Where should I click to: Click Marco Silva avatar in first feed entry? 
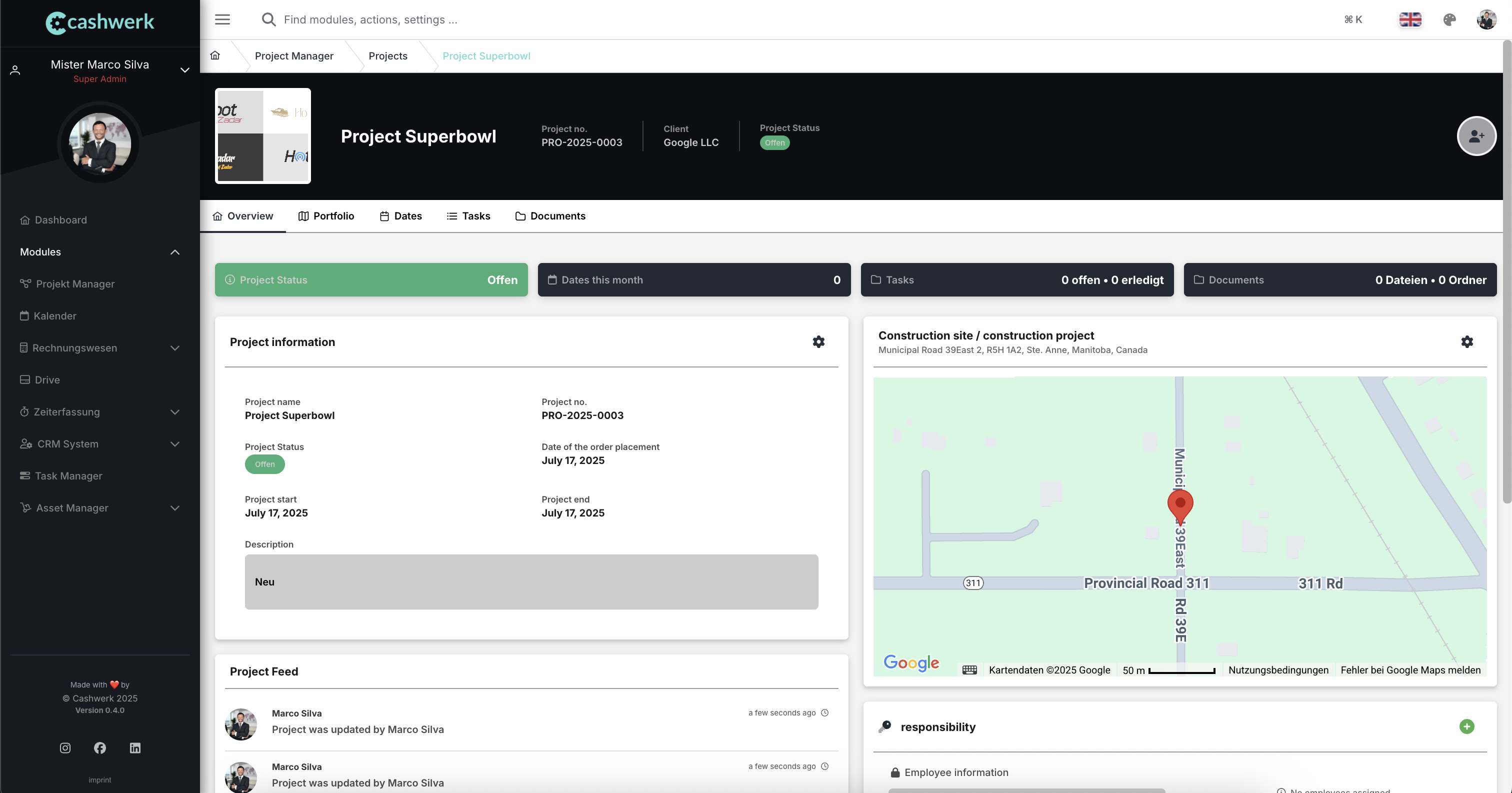pos(240,723)
